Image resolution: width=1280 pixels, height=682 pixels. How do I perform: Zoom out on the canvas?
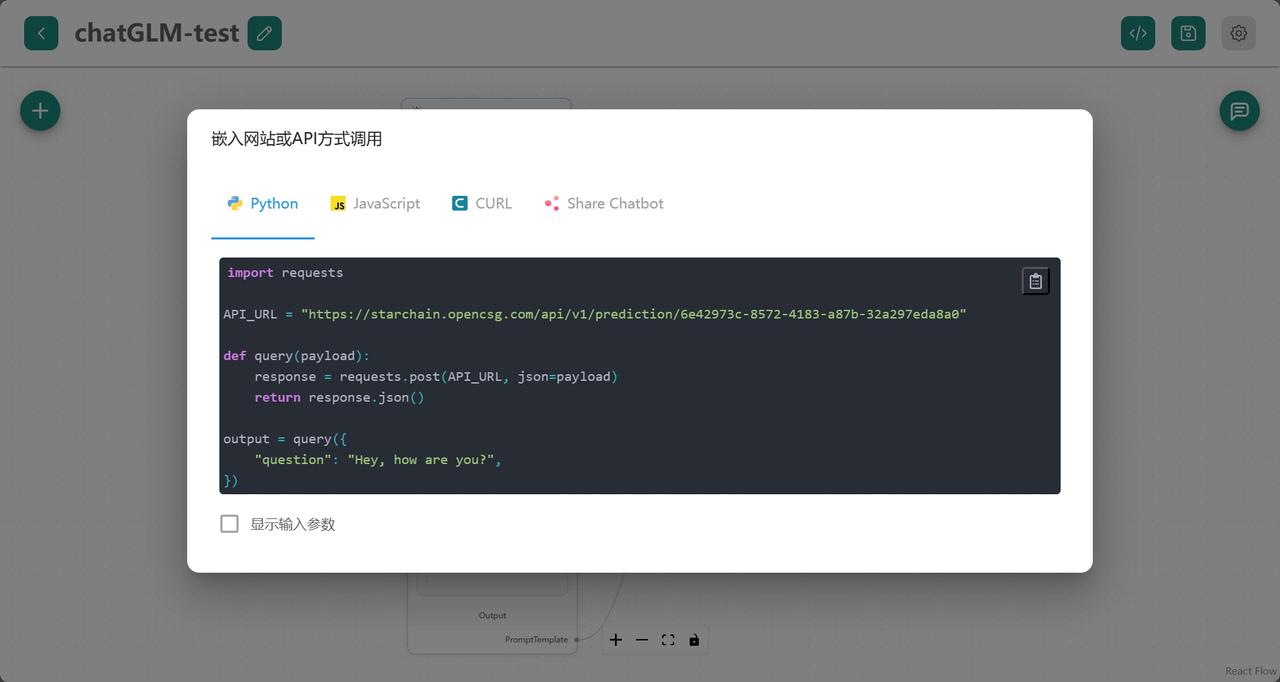(x=642, y=640)
